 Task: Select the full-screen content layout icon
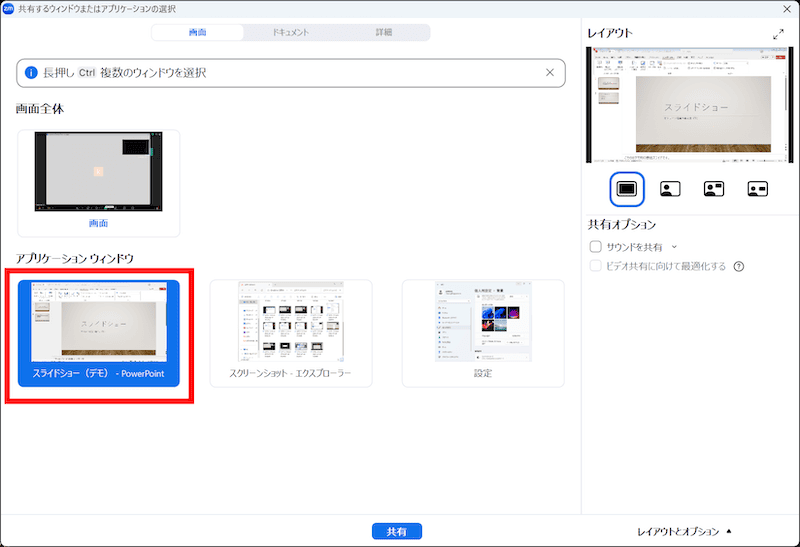[627, 187]
